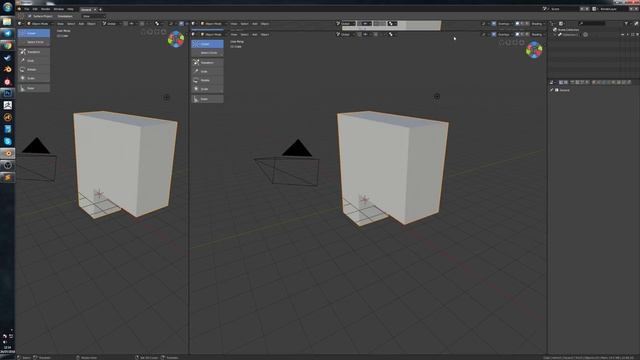Open Photoshop from the Windows taskbar

pyautogui.click(x=7, y=93)
